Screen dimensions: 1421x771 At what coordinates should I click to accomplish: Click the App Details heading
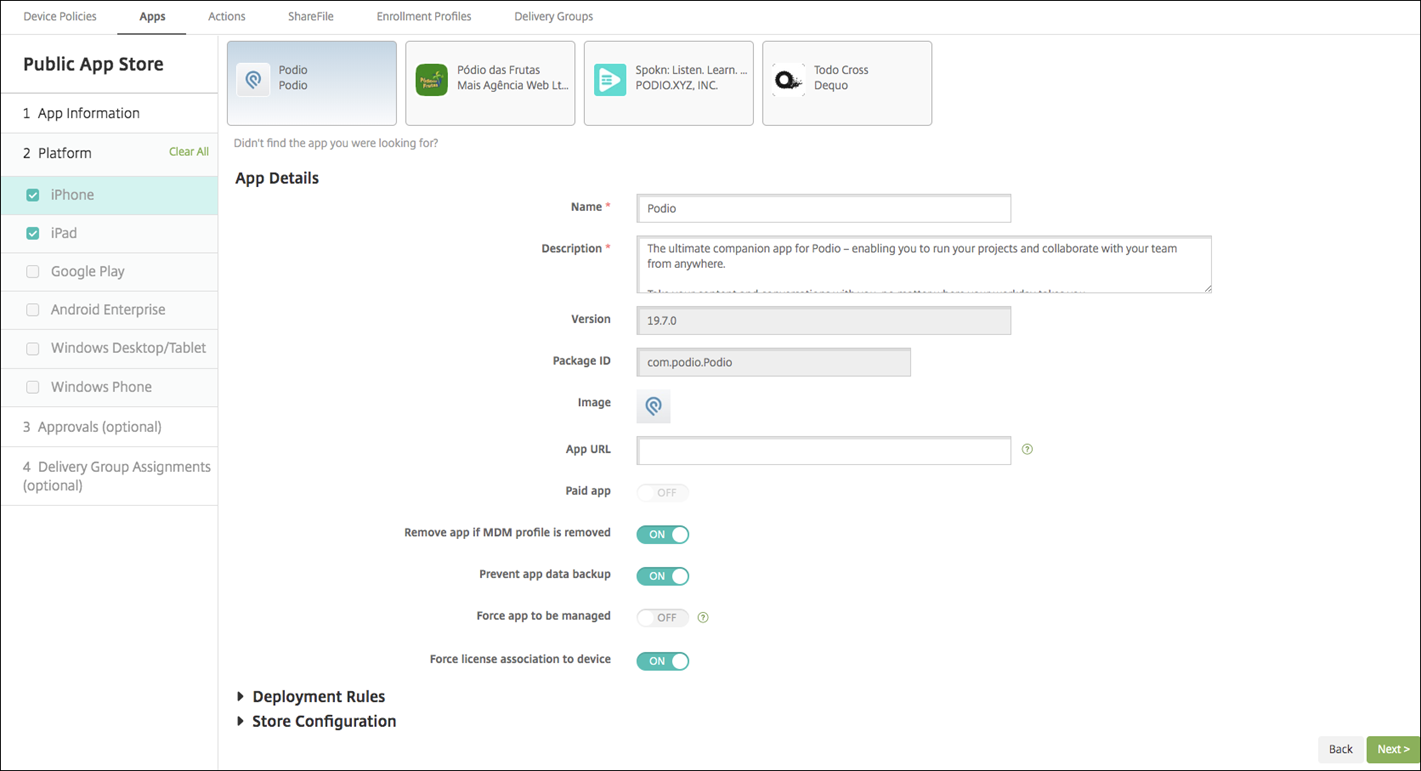277,178
